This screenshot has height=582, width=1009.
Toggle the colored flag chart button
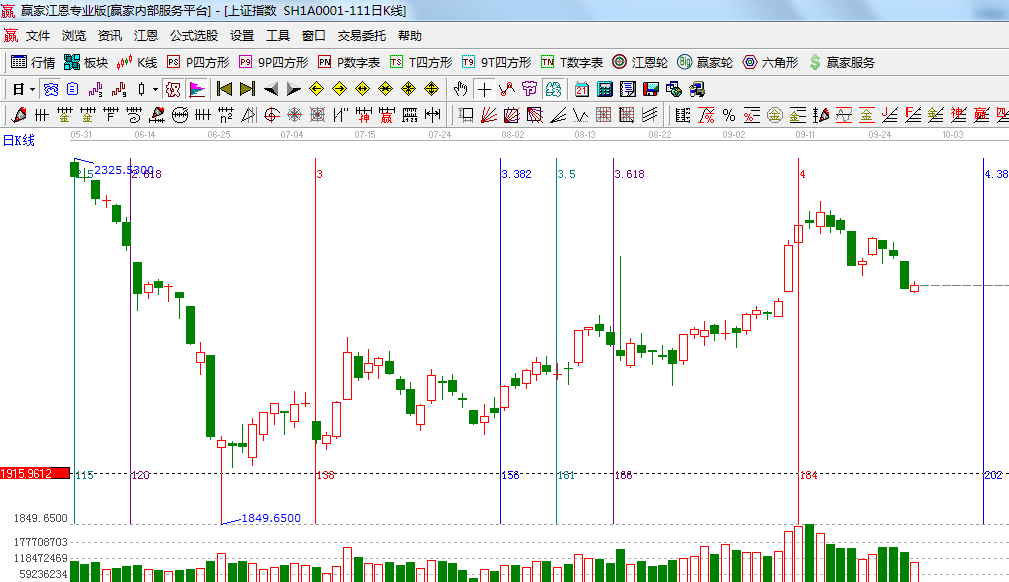pyautogui.click(x=196, y=89)
